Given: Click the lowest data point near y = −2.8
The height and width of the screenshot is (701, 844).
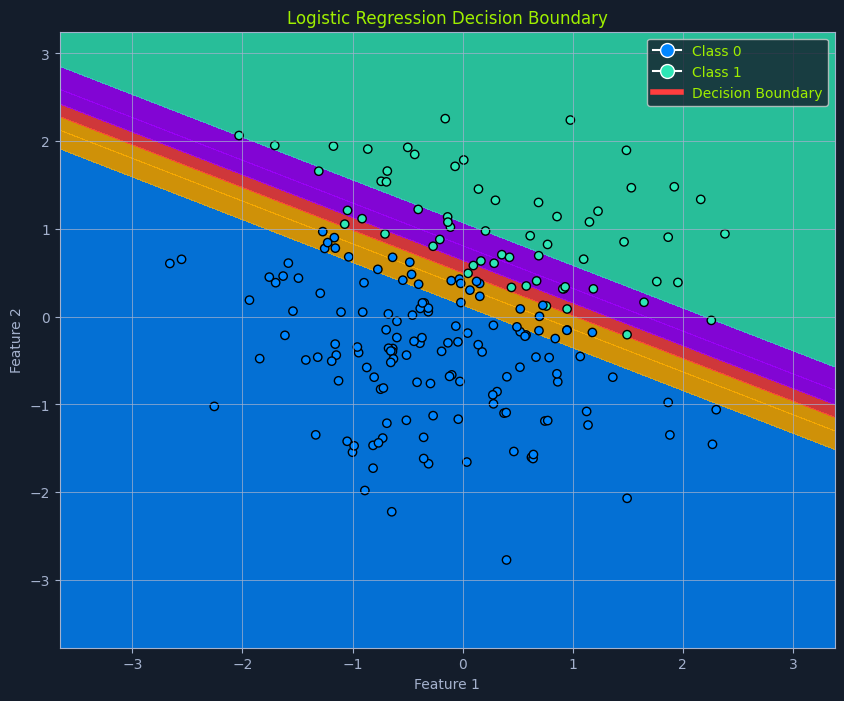Looking at the screenshot, I should (506, 560).
